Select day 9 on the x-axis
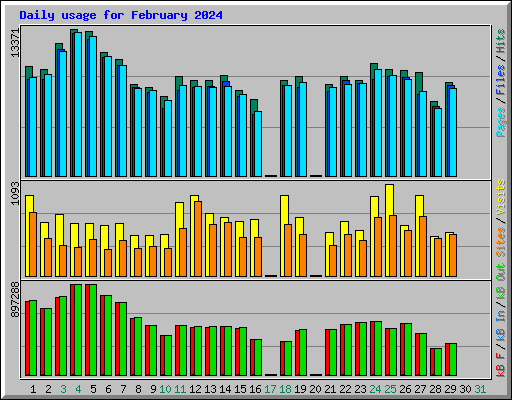Screen dimensions: 512x400 coord(153,389)
